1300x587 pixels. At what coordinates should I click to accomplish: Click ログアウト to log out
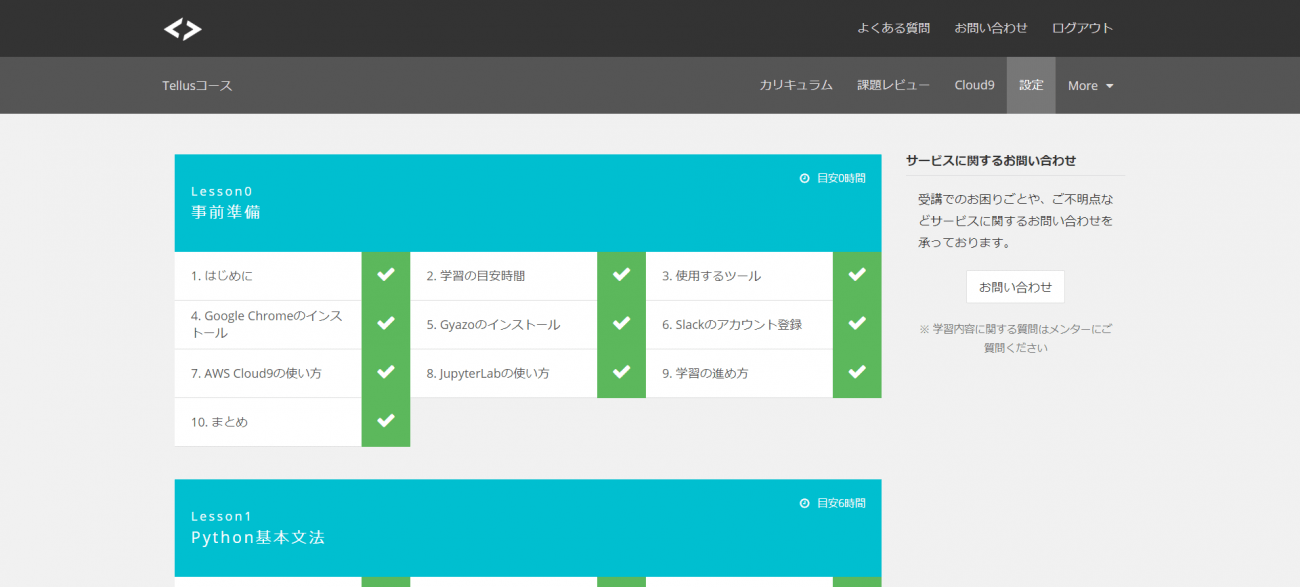coord(1082,28)
